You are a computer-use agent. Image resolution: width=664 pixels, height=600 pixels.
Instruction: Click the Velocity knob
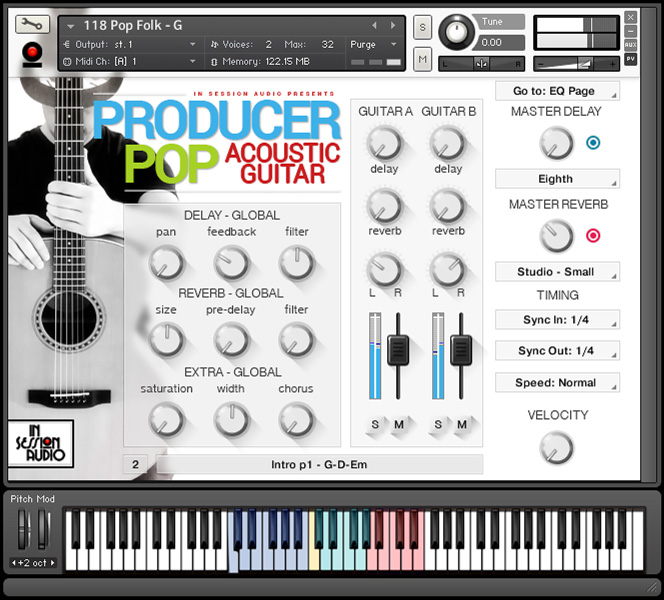[x=556, y=448]
